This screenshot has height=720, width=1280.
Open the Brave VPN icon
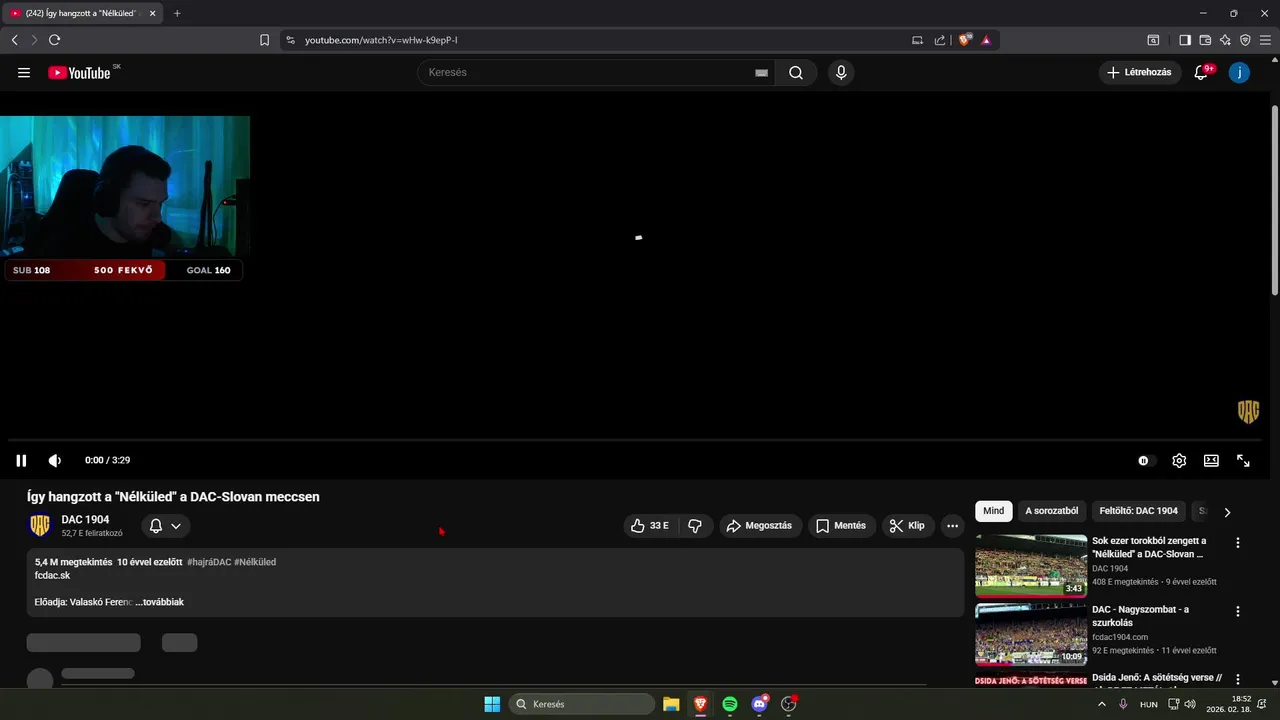click(1245, 40)
